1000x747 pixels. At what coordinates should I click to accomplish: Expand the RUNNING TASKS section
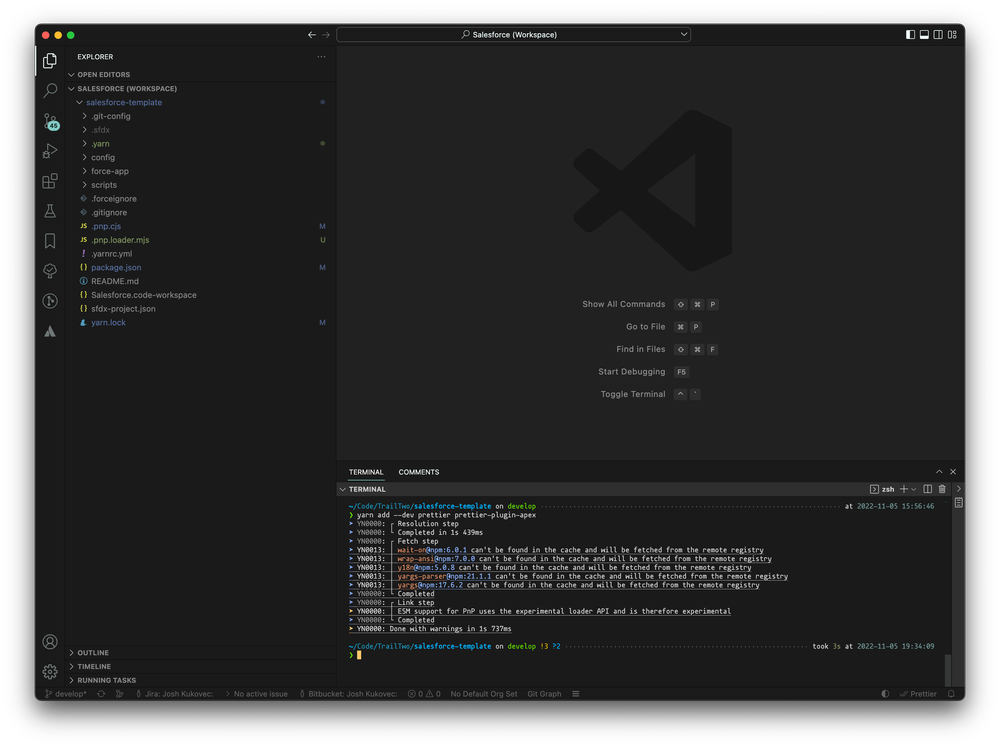pyautogui.click(x=201, y=680)
